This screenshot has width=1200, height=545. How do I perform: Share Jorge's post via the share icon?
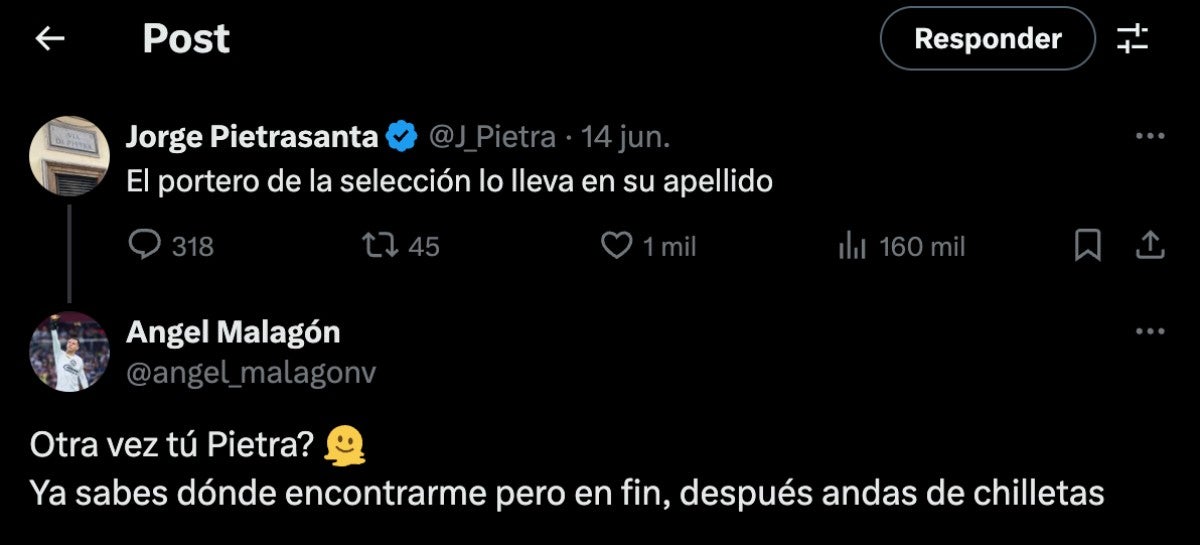[1150, 245]
